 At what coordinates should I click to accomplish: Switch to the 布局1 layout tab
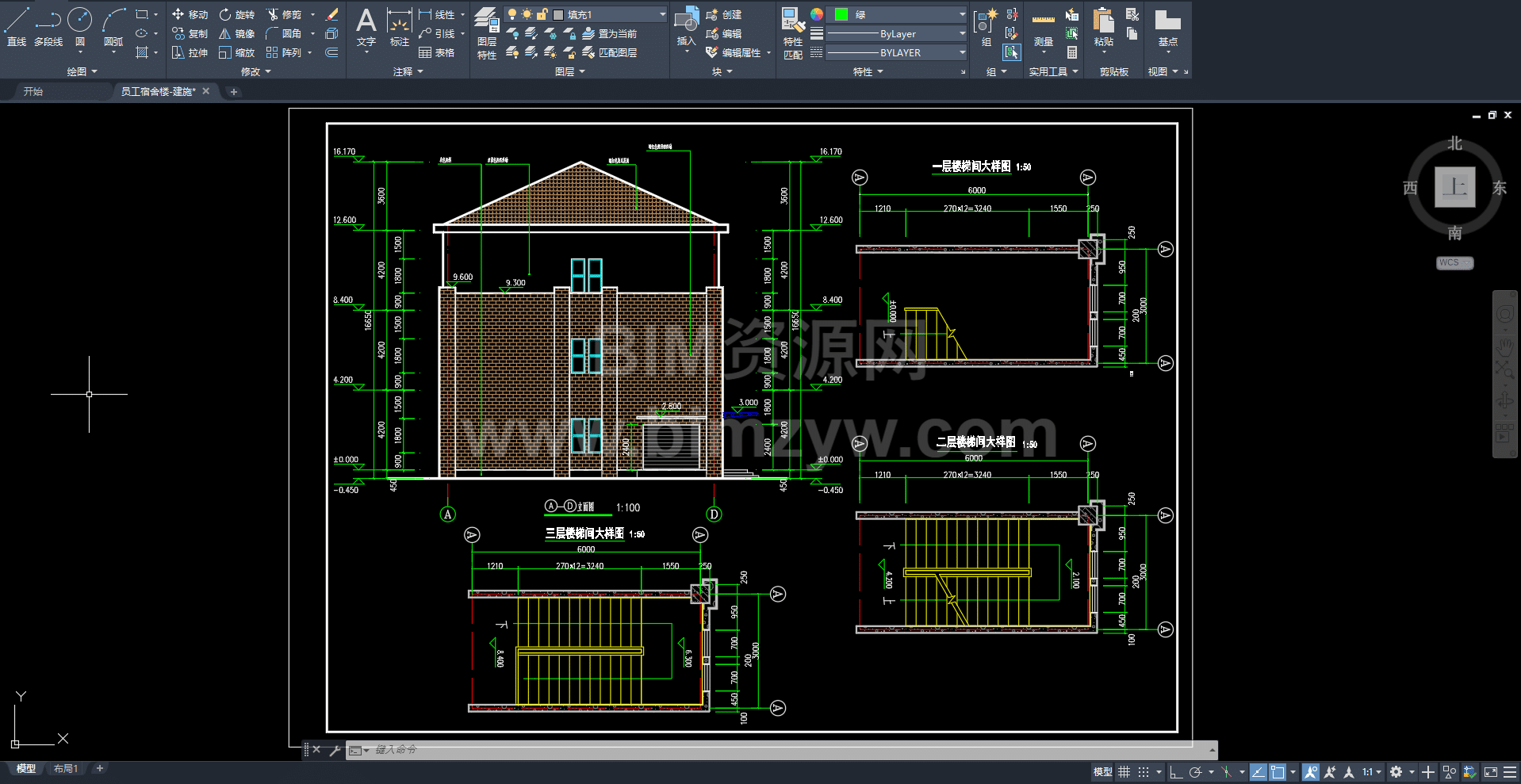pos(65,768)
